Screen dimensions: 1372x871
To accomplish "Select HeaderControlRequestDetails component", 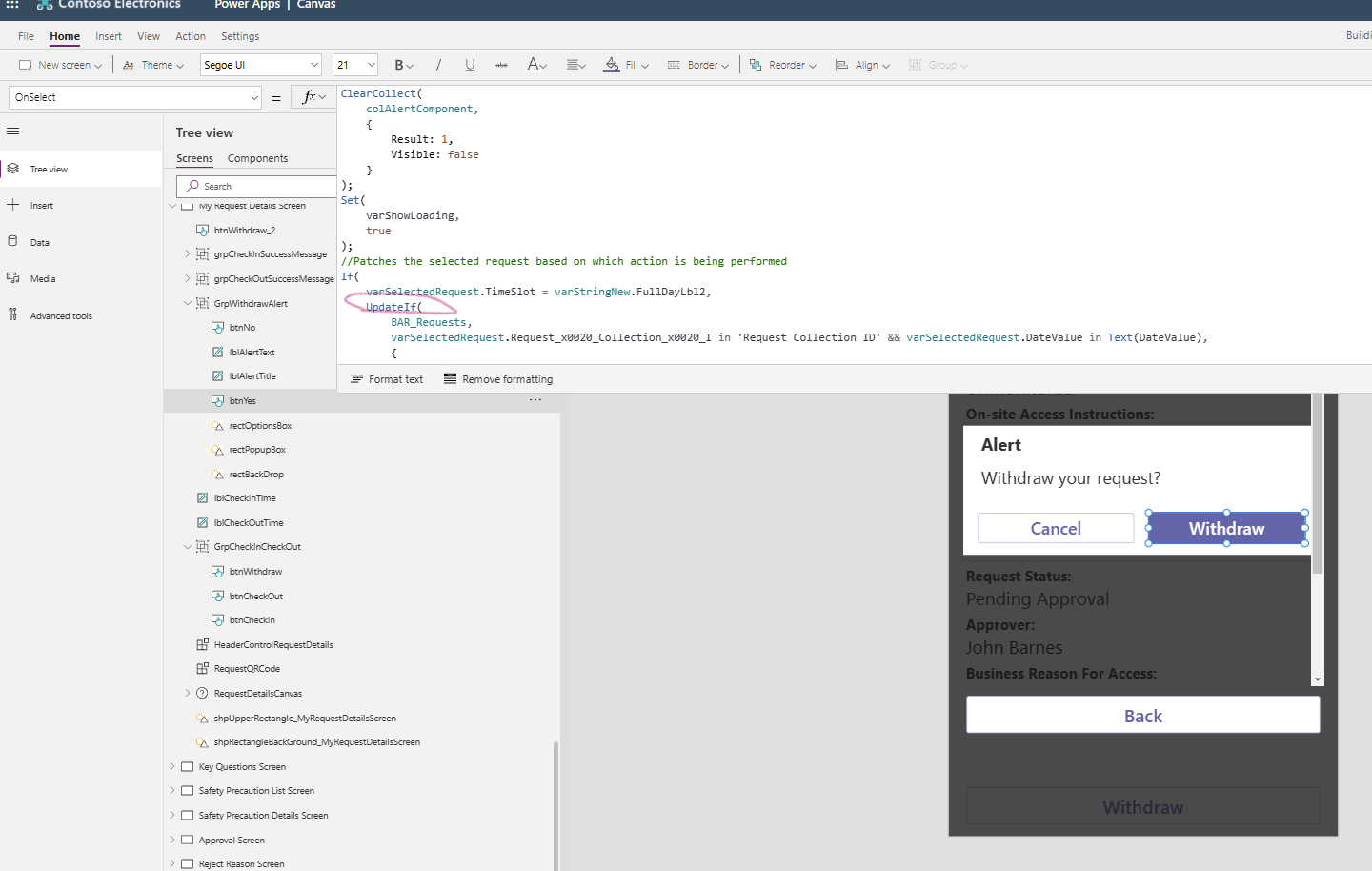I will point(273,644).
